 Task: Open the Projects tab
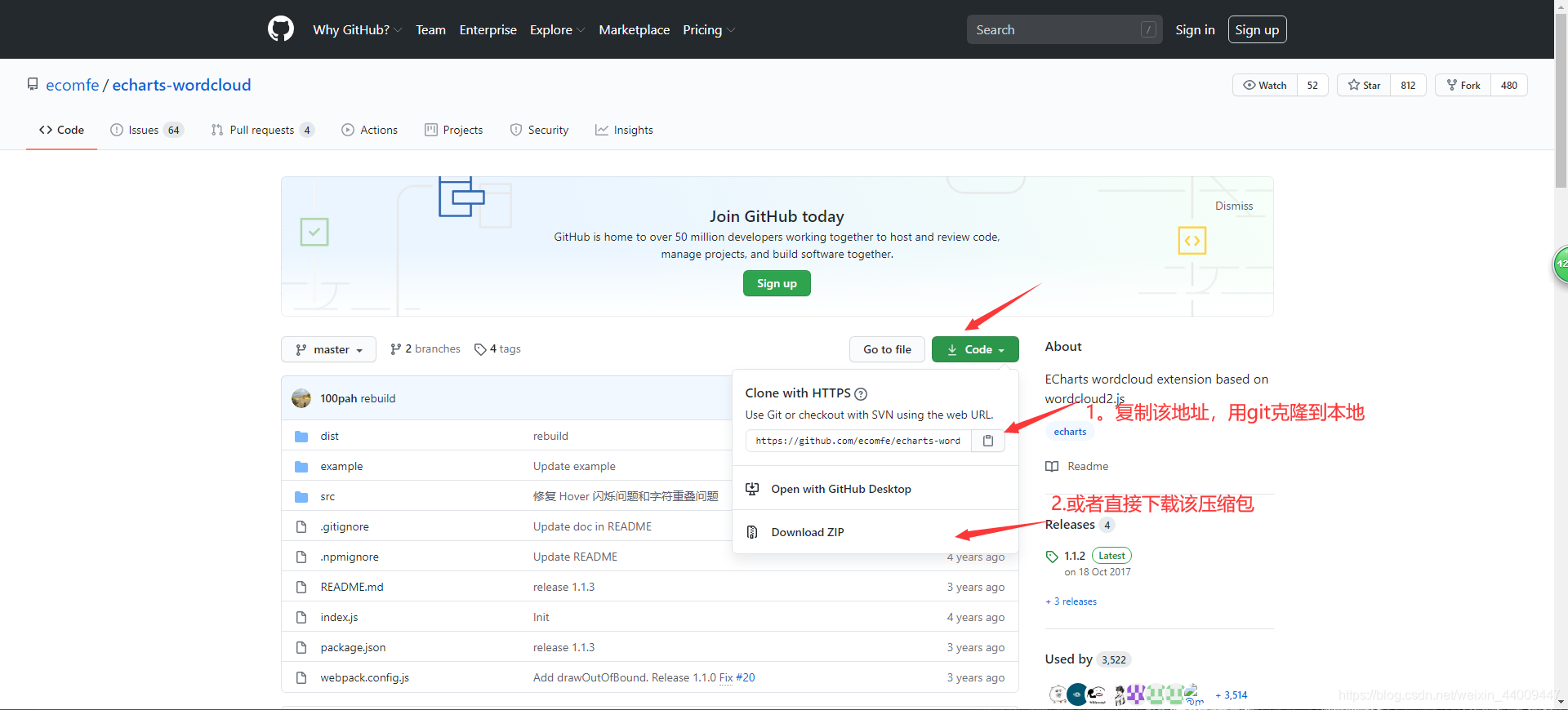pos(454,130)
